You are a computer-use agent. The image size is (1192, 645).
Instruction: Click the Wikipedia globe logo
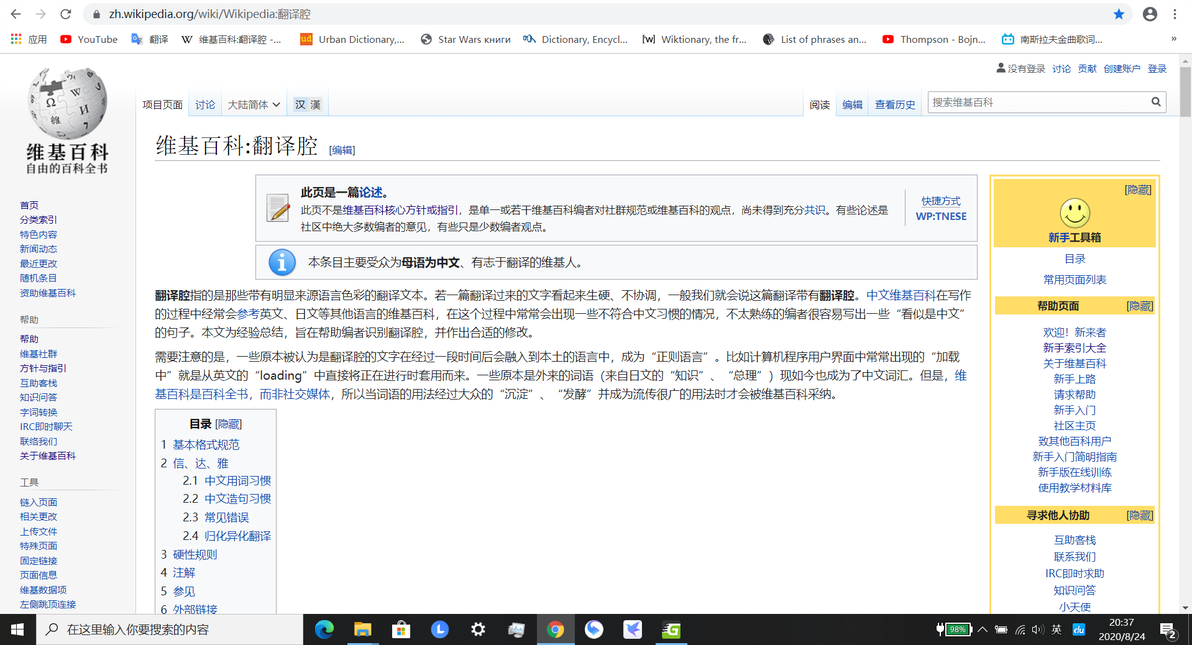pyautogui.click(x=67, y=104)
